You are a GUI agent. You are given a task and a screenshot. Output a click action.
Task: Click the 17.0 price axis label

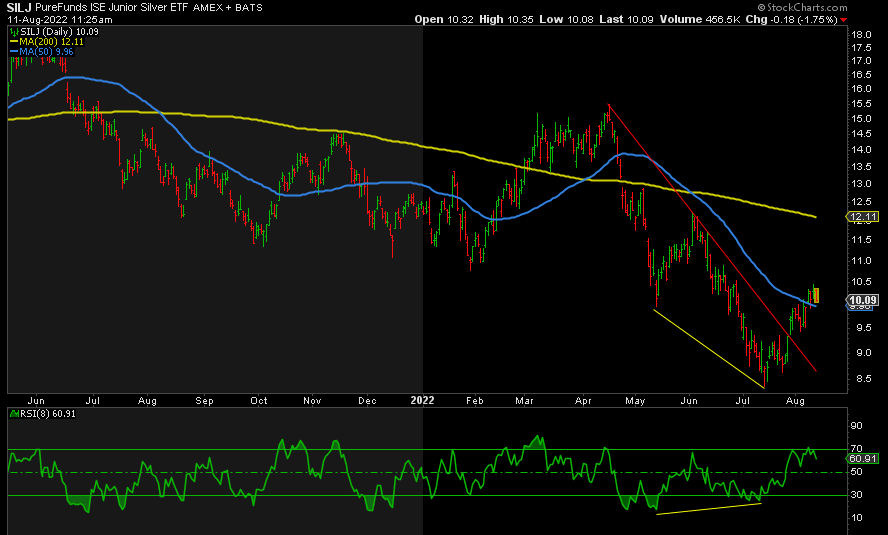(861, 61)
